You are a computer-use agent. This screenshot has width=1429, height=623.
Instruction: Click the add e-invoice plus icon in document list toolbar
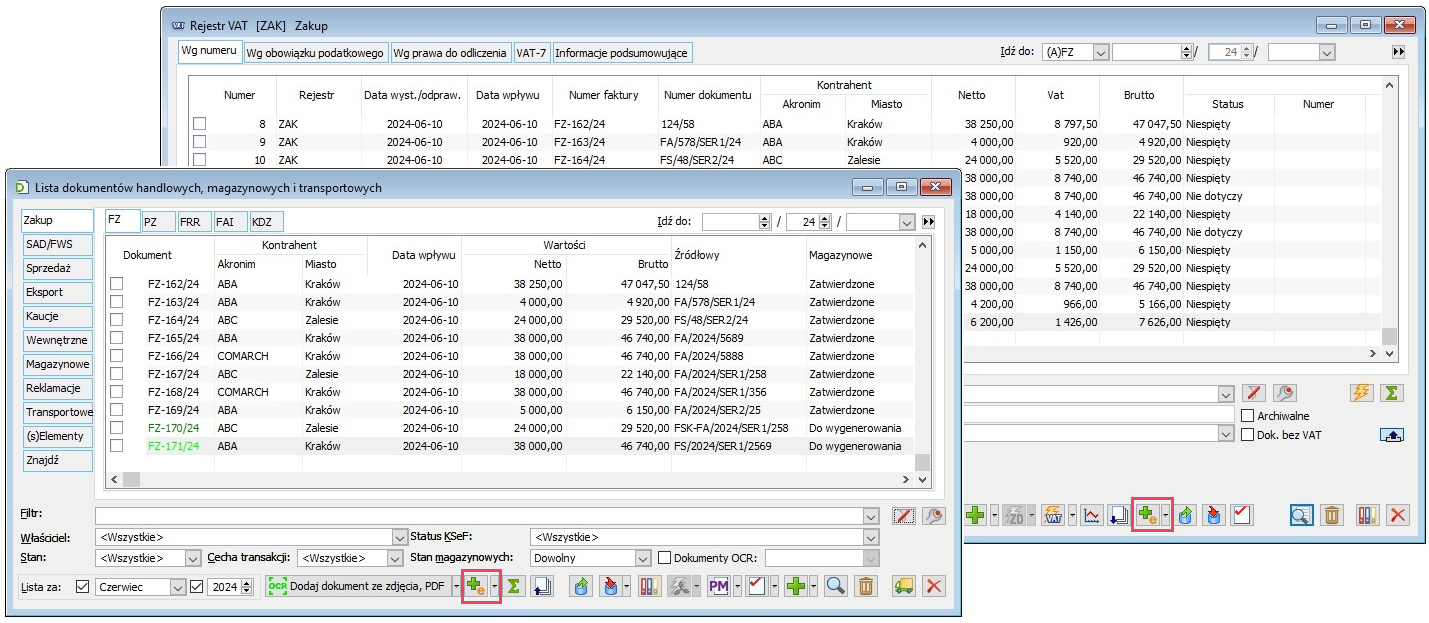(x=475, y=586)
